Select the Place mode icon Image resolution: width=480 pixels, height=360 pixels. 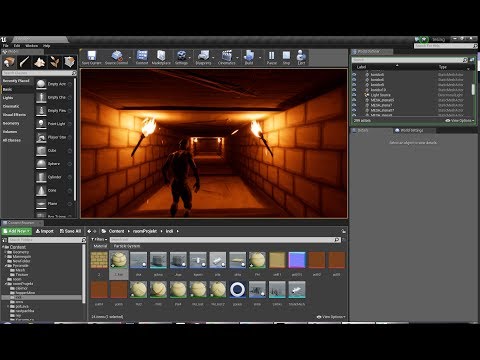pyautogui.click(x=9, y=62)
